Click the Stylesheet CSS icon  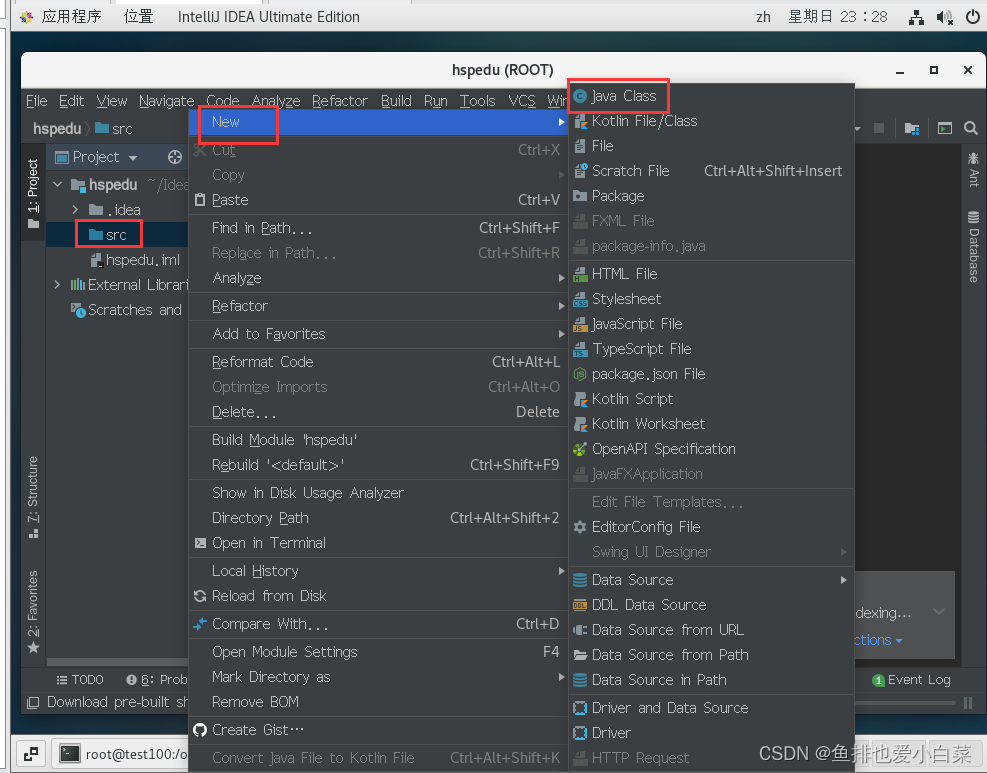click(x=580, y=299)
